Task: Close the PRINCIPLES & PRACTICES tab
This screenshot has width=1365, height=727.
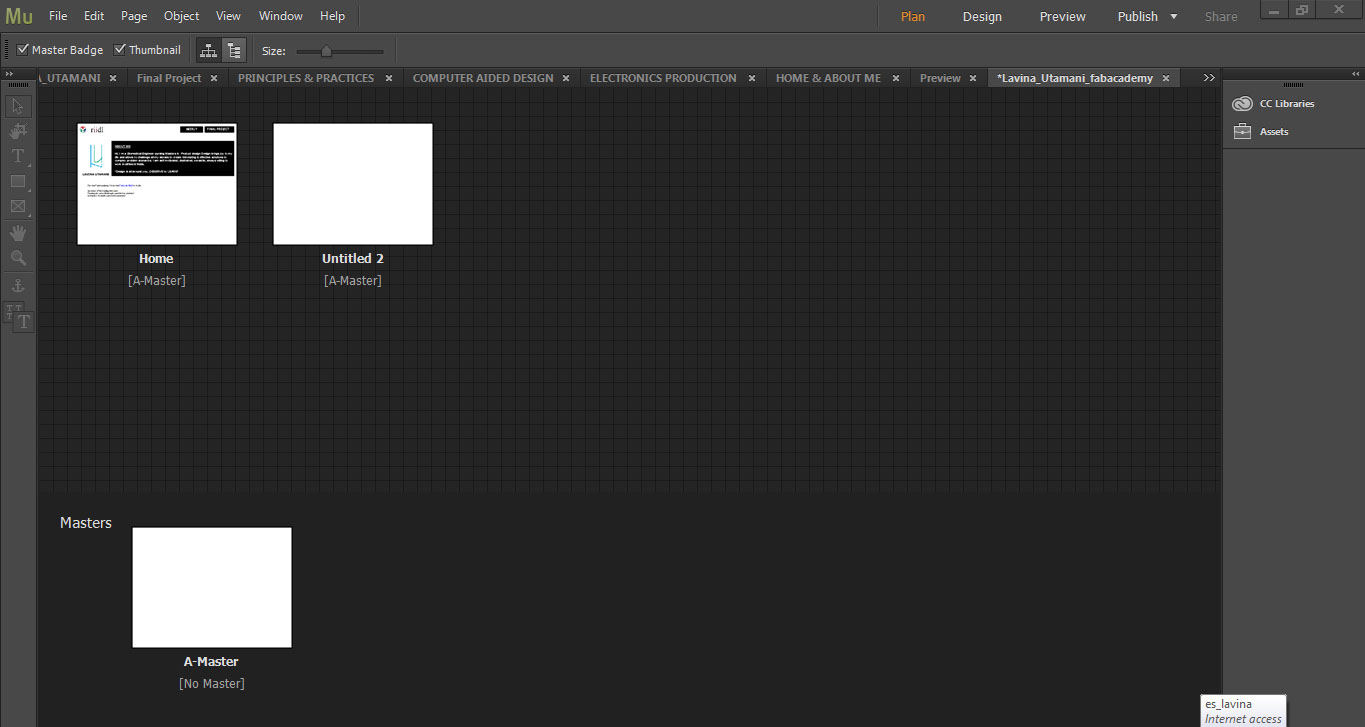Action: [x=387, y=78]
